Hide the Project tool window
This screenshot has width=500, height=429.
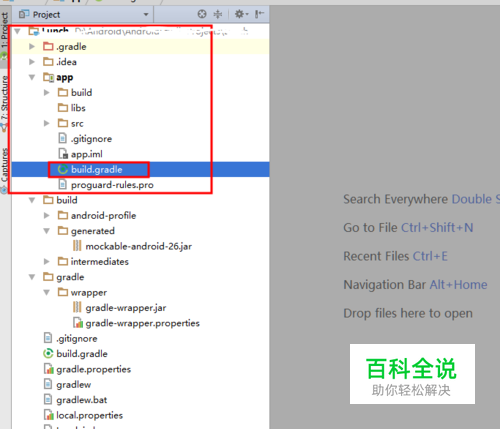(259, 14)
